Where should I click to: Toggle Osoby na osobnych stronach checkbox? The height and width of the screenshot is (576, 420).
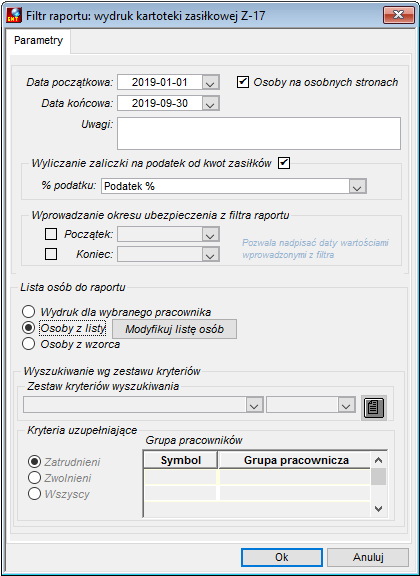coord(243,82)
